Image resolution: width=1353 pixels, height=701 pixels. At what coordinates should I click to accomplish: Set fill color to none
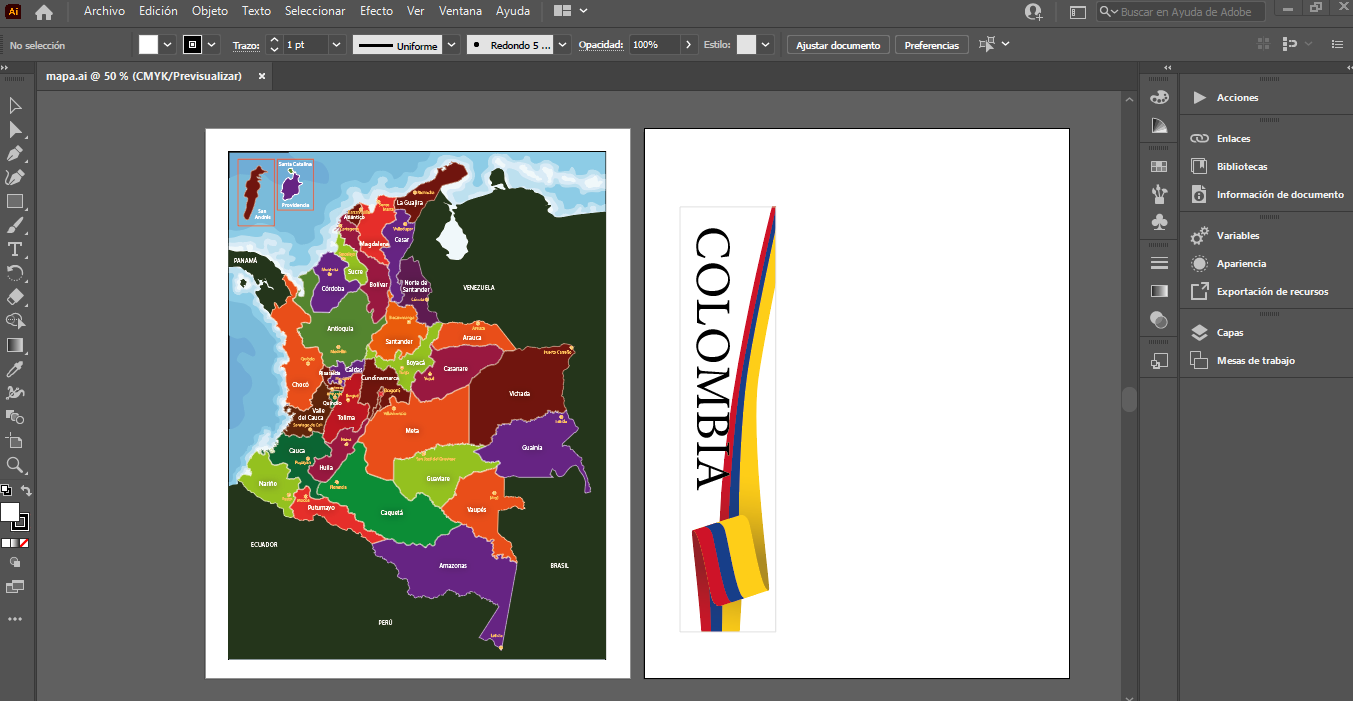point(23,542)
